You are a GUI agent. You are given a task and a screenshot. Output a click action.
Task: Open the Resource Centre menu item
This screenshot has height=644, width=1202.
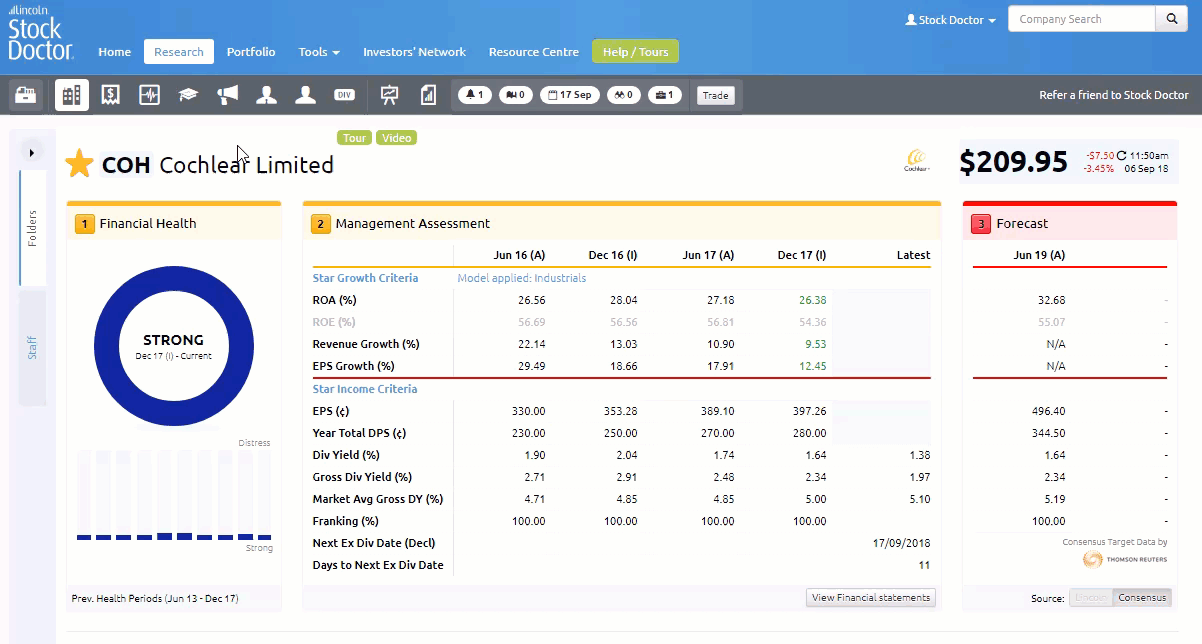533,52
